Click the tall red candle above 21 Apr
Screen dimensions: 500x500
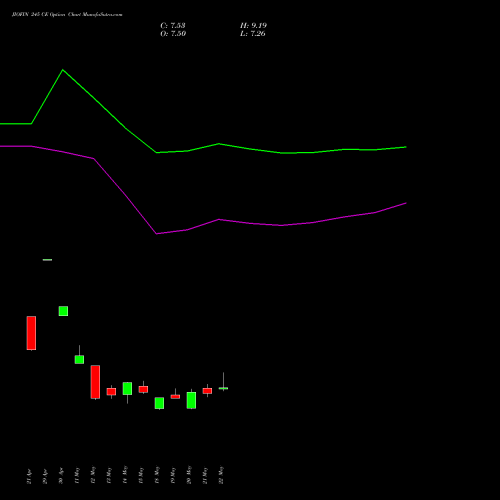pos(31,333)
